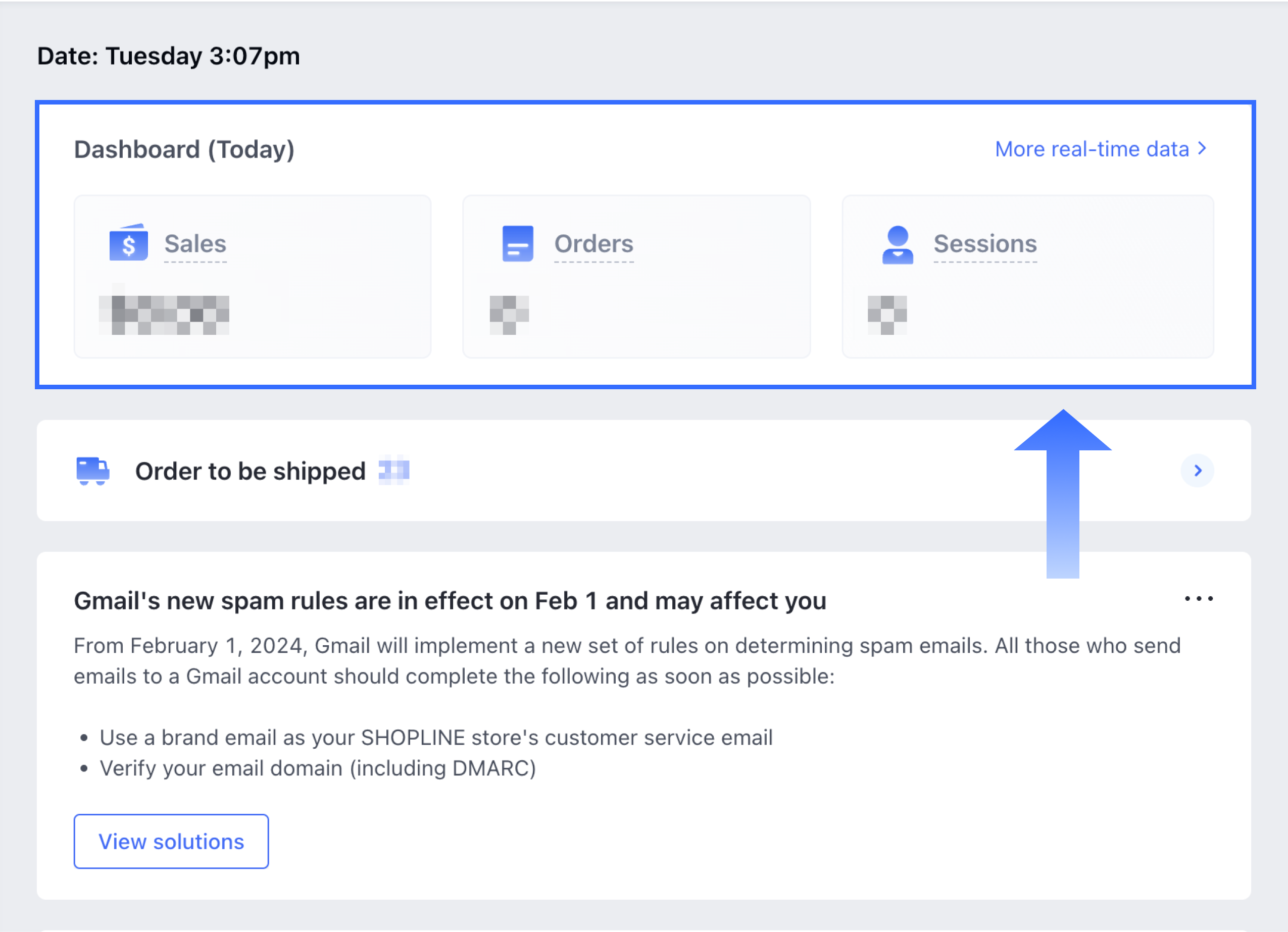The width and height of the screenshot is (1288, 932).
Task: Click the delivery truck icon
Action: 92,471
